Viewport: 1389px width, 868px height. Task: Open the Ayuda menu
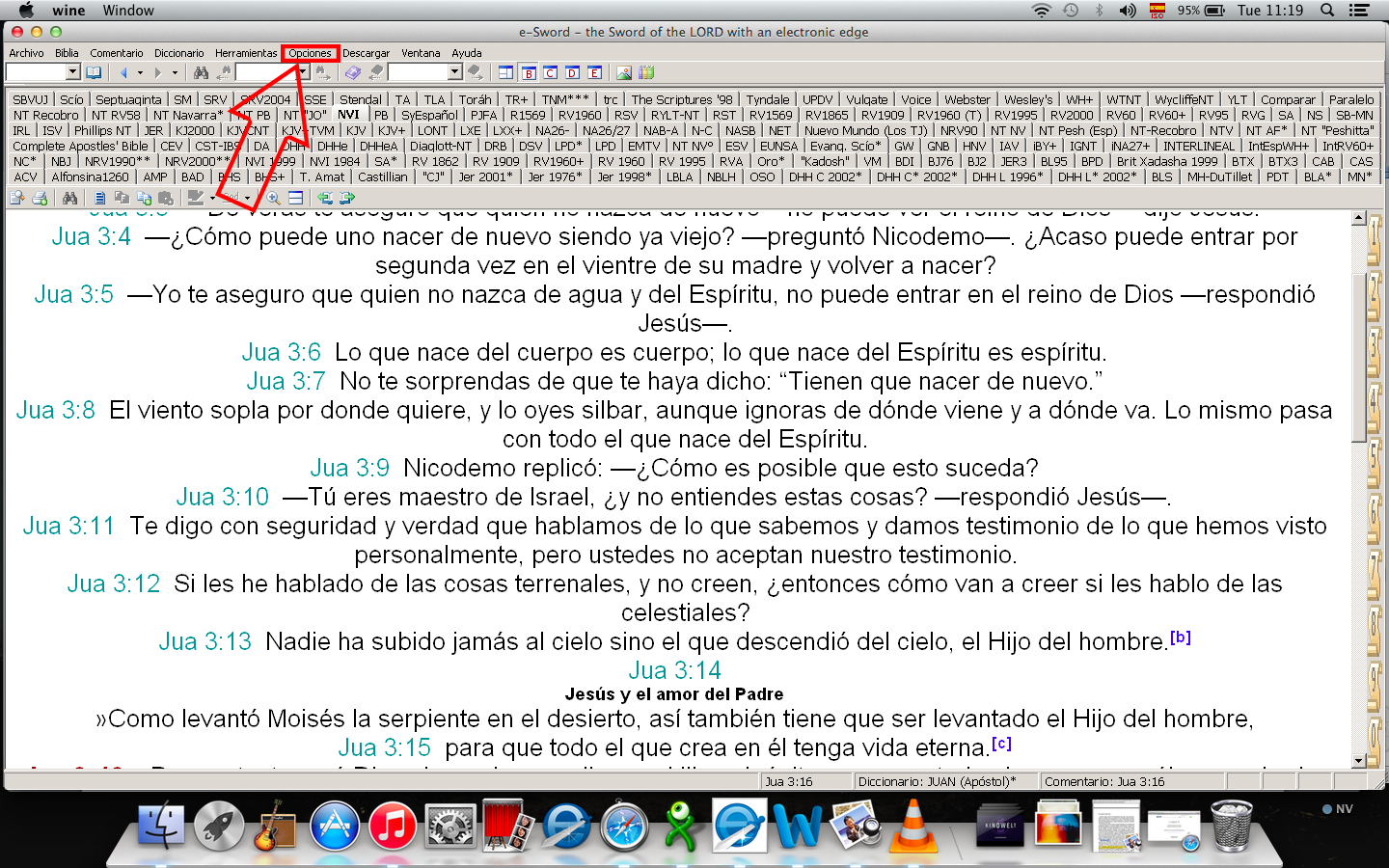[467, 53]
